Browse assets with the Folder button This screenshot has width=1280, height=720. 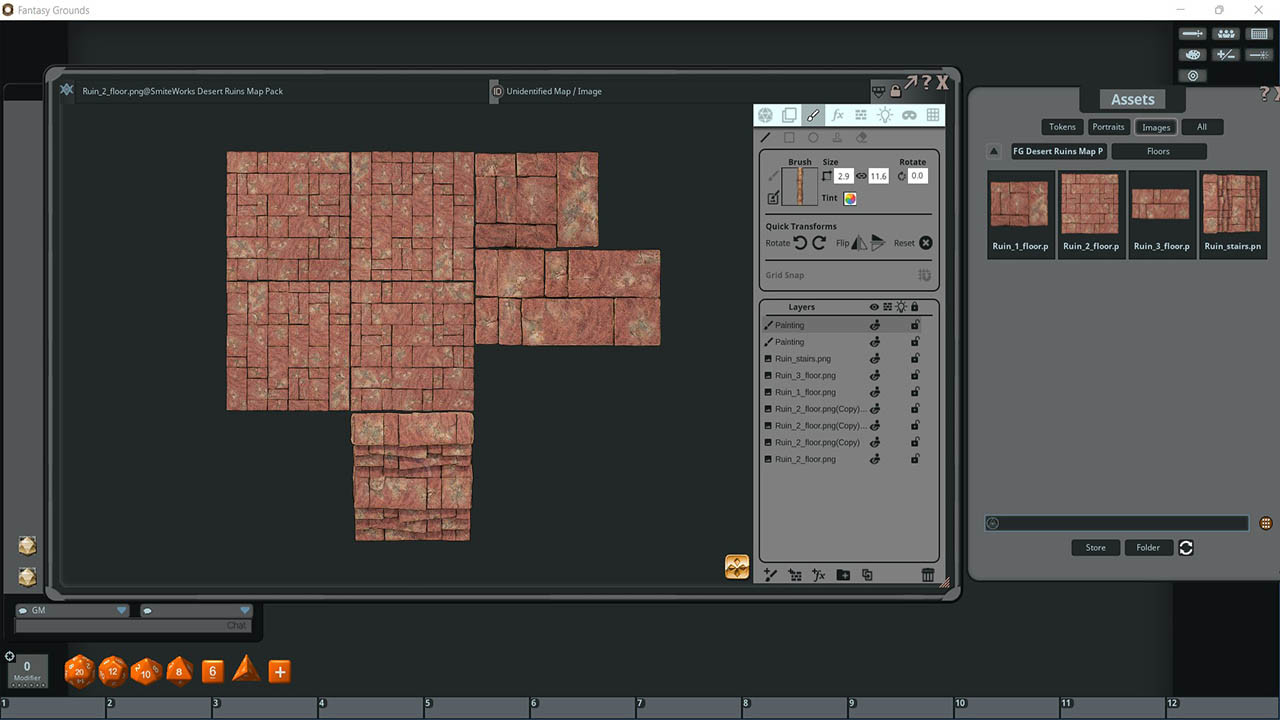coord(1148,547)
